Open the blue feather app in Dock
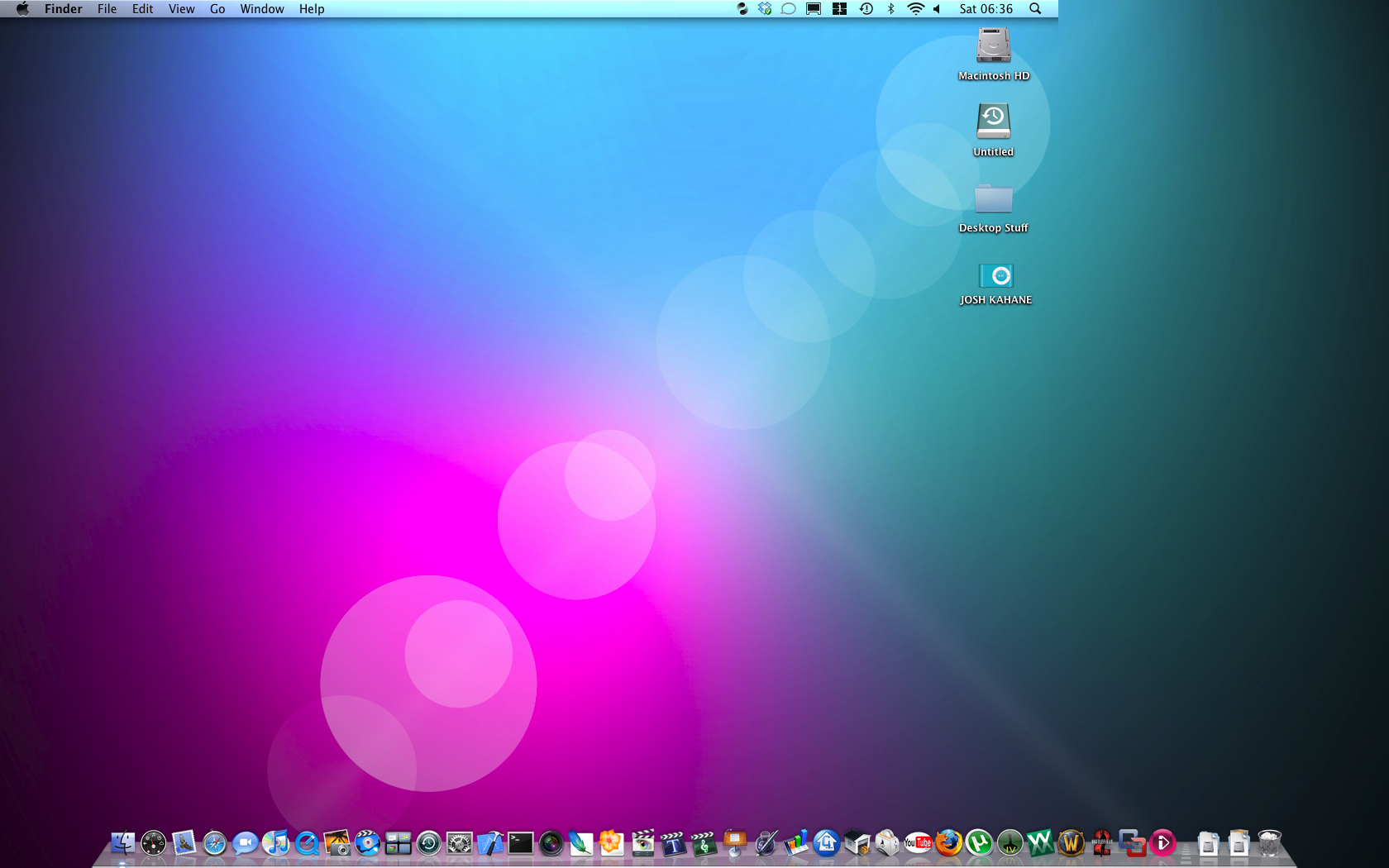Viewport: 1389px width, 868px height. (581, 843)
